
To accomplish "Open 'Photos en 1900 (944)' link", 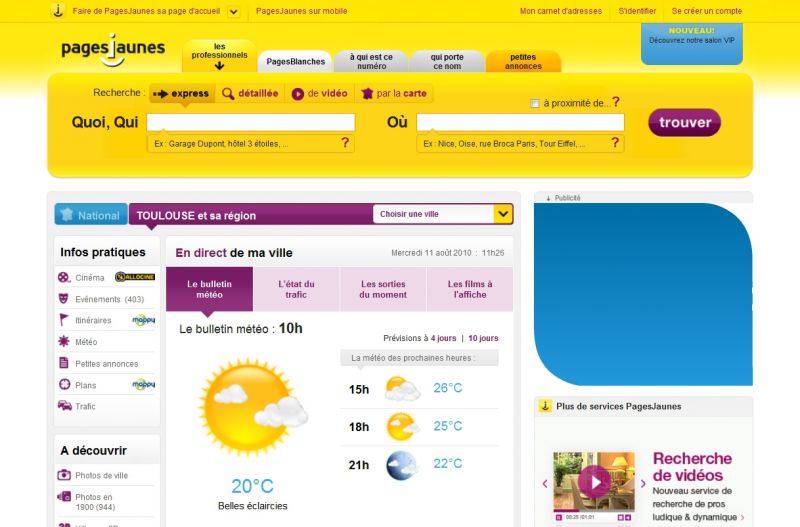I will (95, 502).
